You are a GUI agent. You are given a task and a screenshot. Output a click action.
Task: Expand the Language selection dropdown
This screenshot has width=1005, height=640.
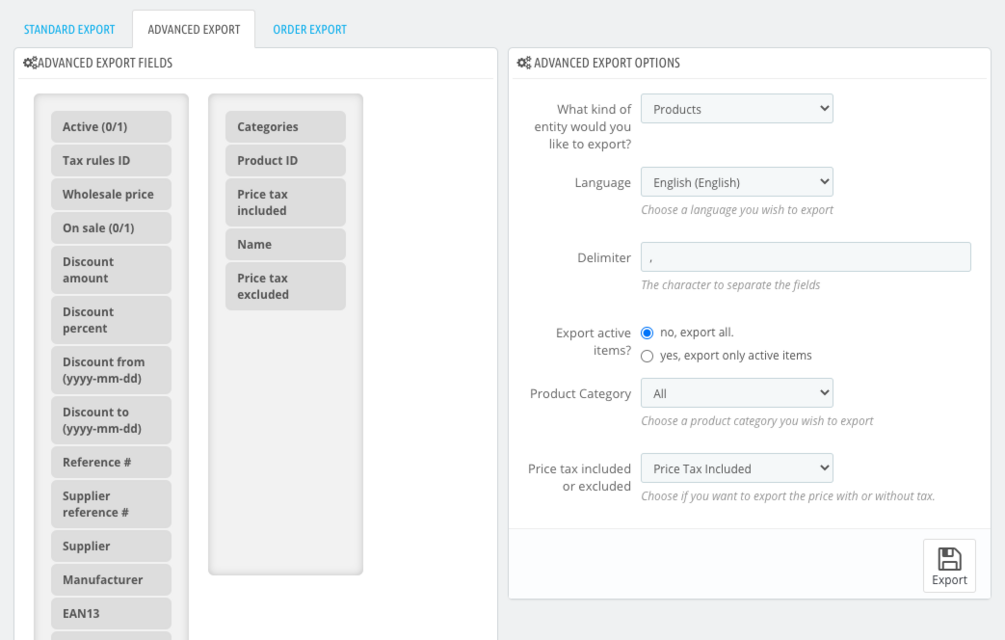[x=736, y=182]
